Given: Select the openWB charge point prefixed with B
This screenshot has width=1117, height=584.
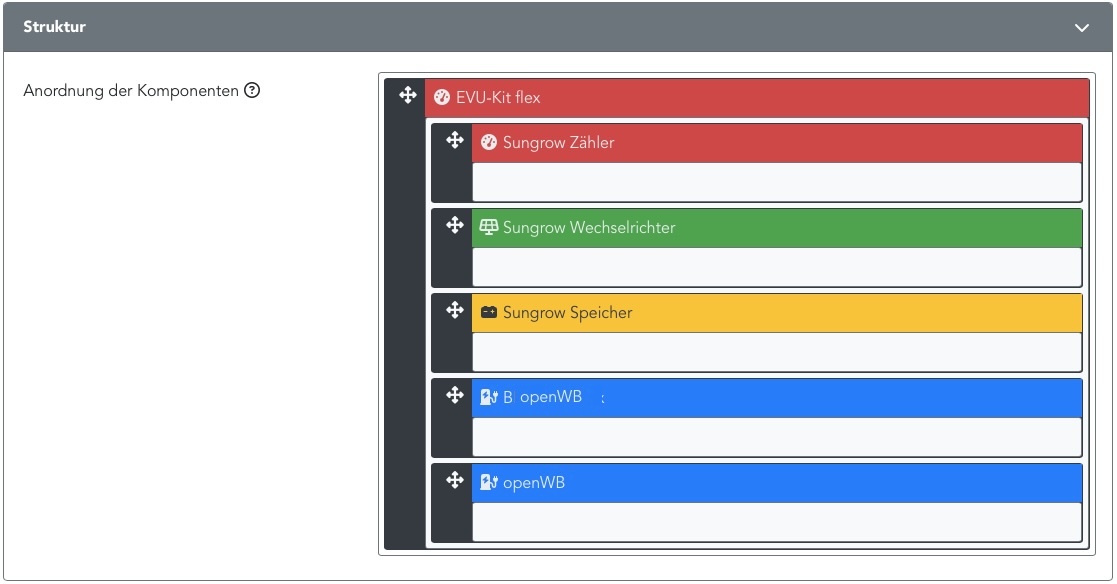Looking at the screenshot, I should click(776, 397).
